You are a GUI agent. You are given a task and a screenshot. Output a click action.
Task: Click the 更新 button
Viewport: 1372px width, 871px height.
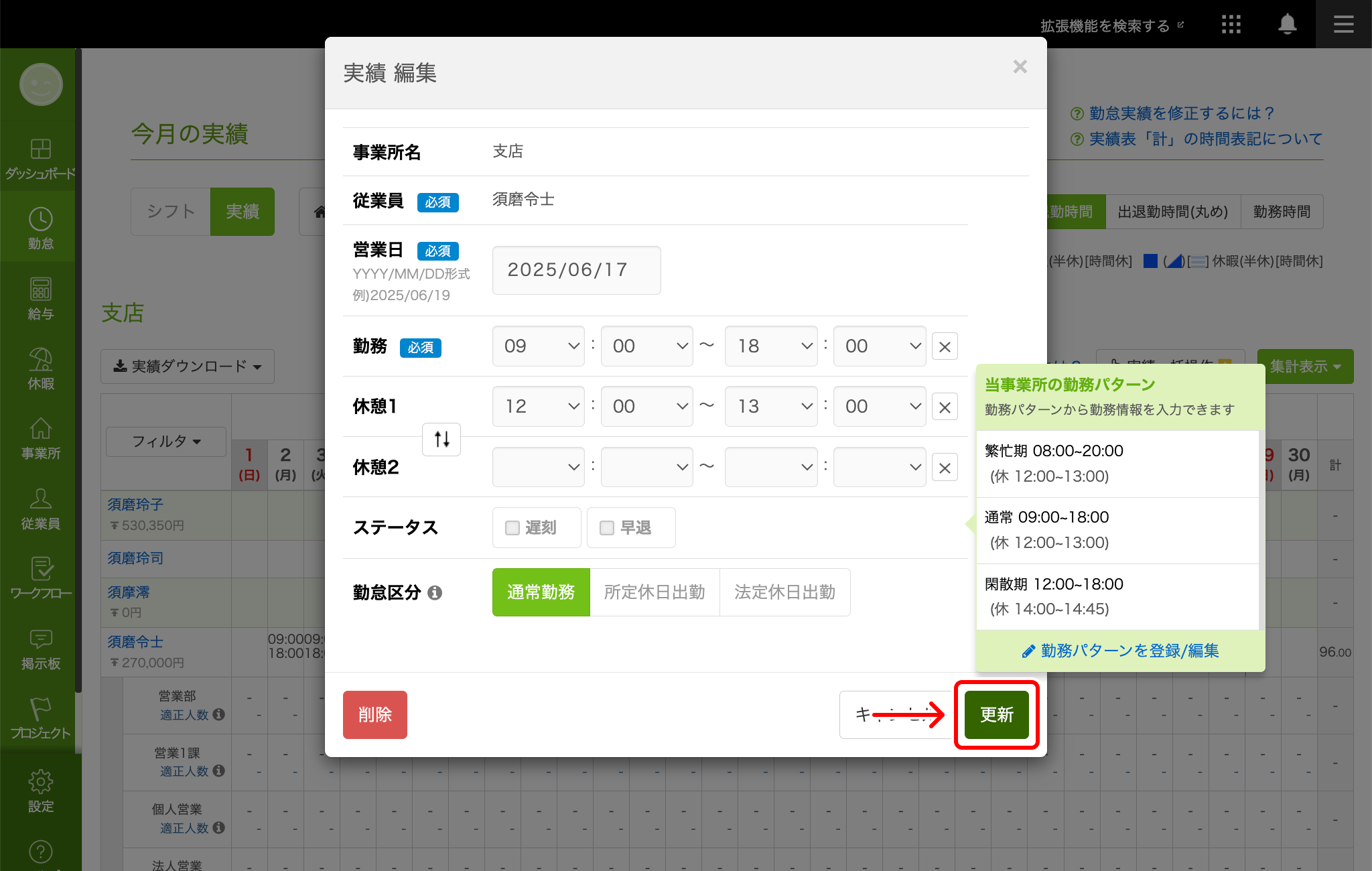tap(996, 715)
